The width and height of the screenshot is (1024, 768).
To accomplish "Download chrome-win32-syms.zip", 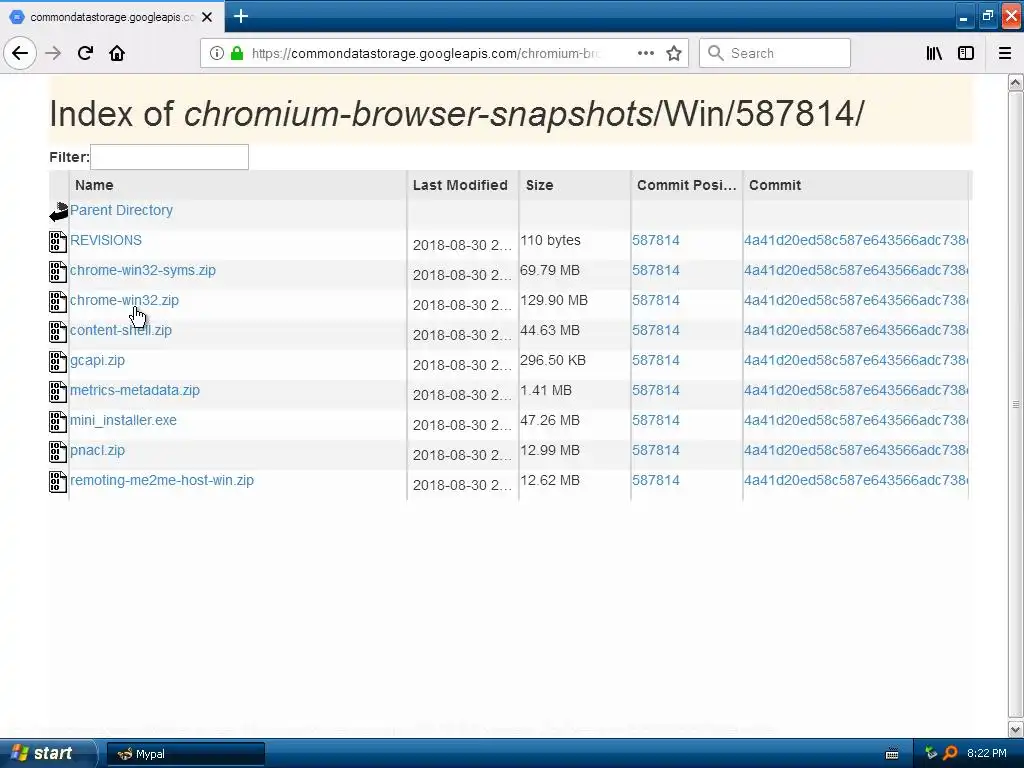I will tap(142, 270).
